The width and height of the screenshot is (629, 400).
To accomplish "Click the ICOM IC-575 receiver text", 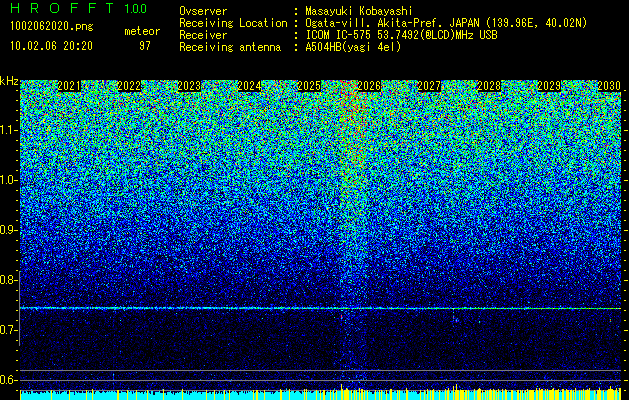I will pyautogui.click(x=401, y=35).
